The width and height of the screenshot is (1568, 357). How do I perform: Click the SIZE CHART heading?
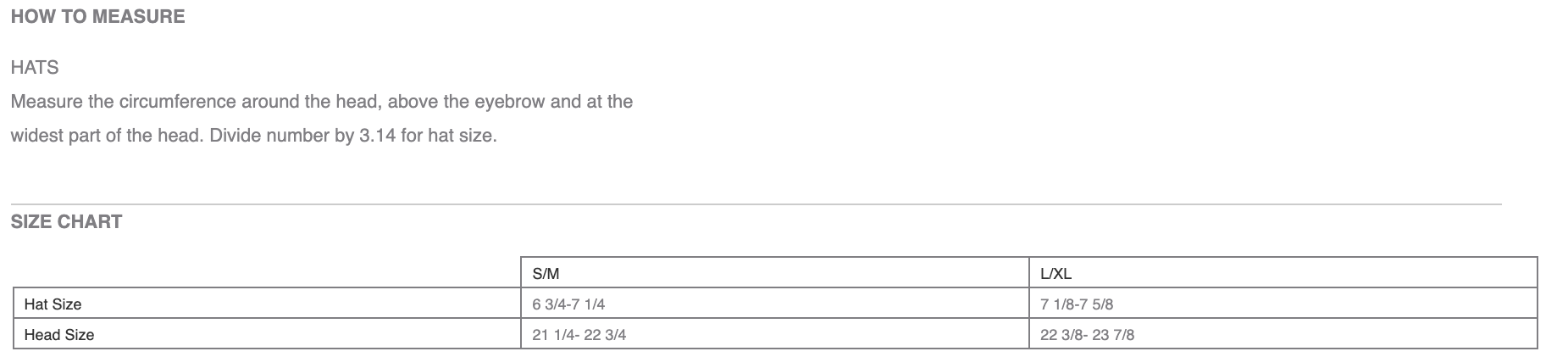(x=66, y=222)
